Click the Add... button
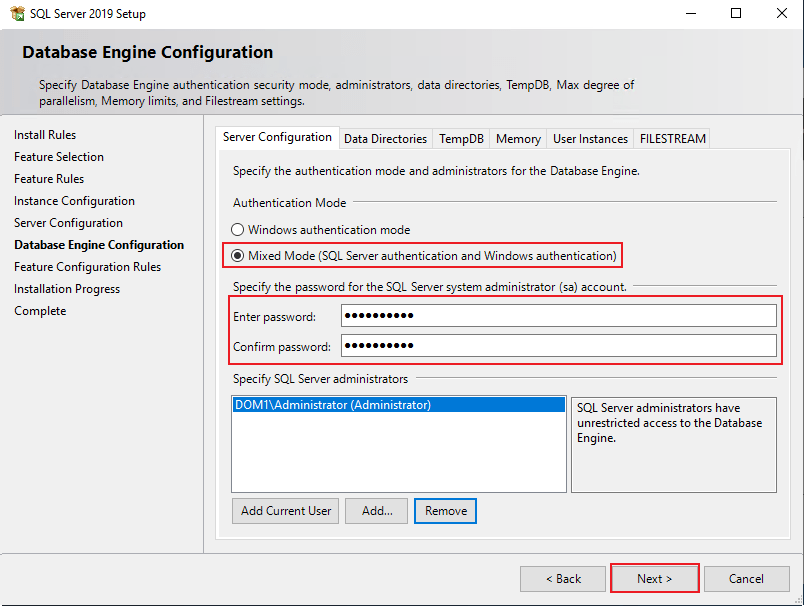Image resolution: width=804 pixels, height=606 pixels. pyautogui.click(x=377, y=511)
